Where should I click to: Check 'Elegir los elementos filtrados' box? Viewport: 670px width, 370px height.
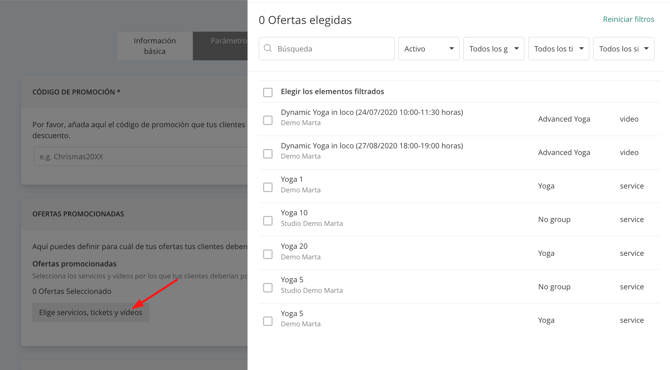tap(268, 92)
